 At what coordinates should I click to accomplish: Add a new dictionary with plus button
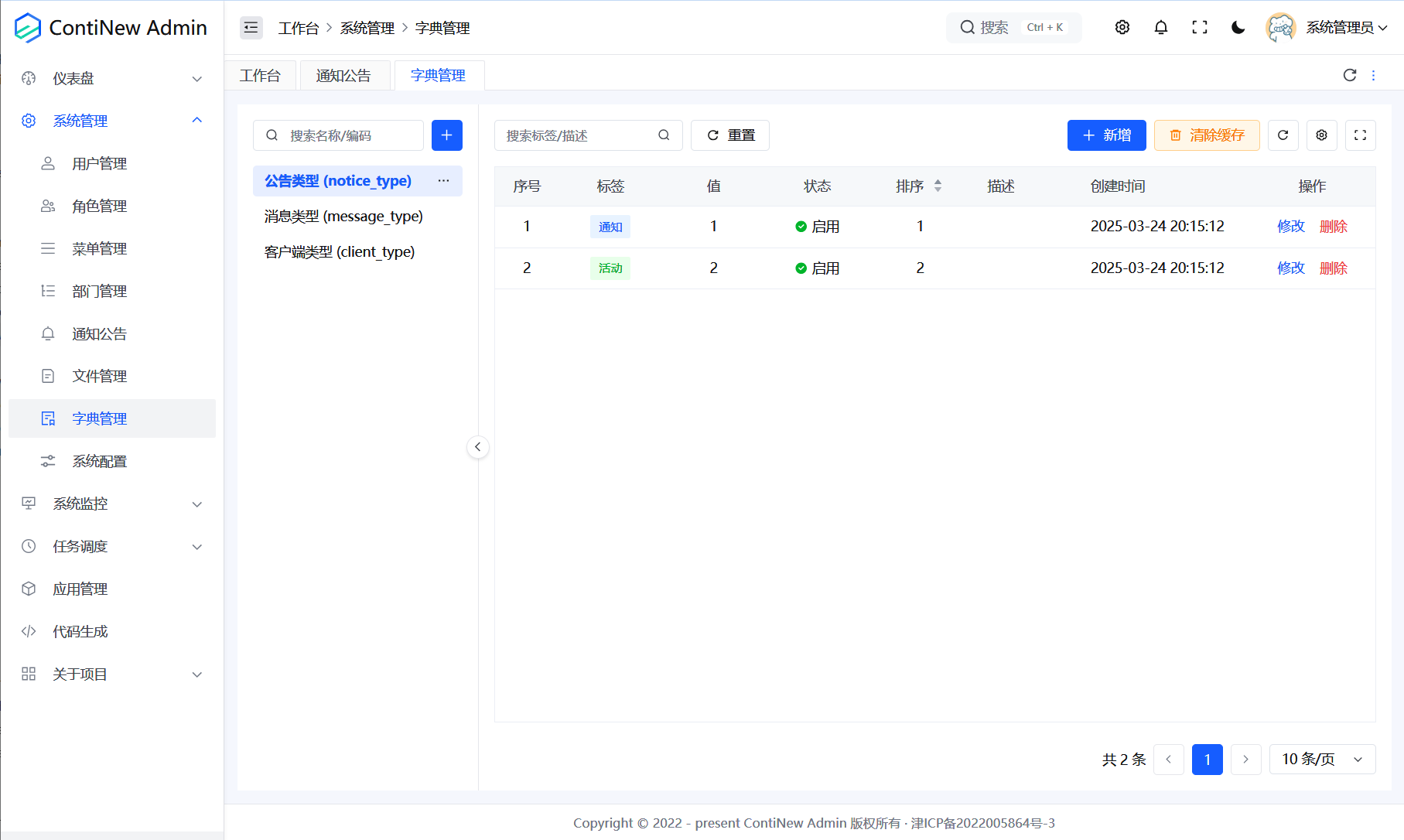tap(446, 135)
